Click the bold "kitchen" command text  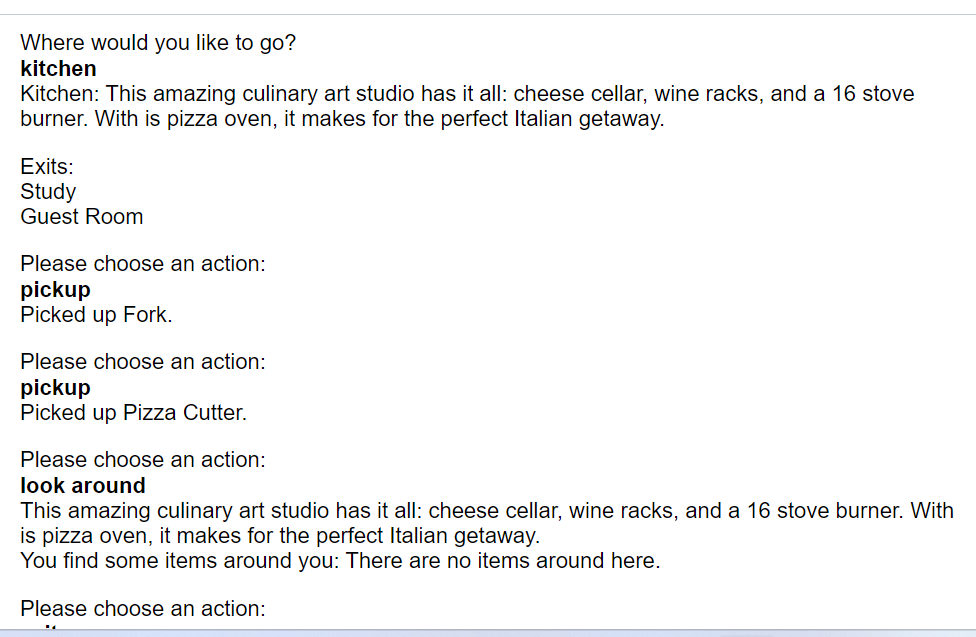tap(58, 69)
